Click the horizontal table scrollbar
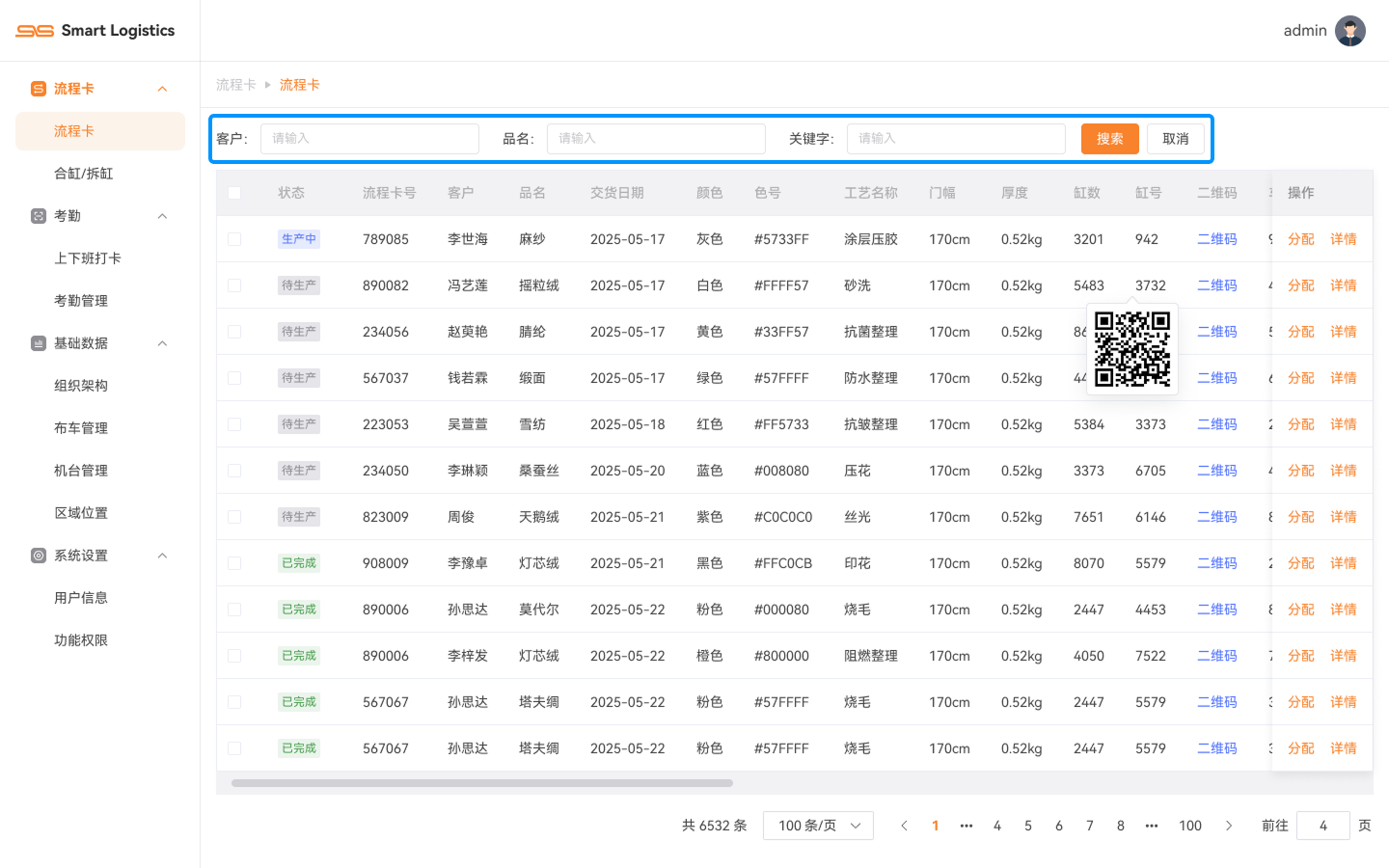Screen dimensions: 1389x868 point(482,783)
